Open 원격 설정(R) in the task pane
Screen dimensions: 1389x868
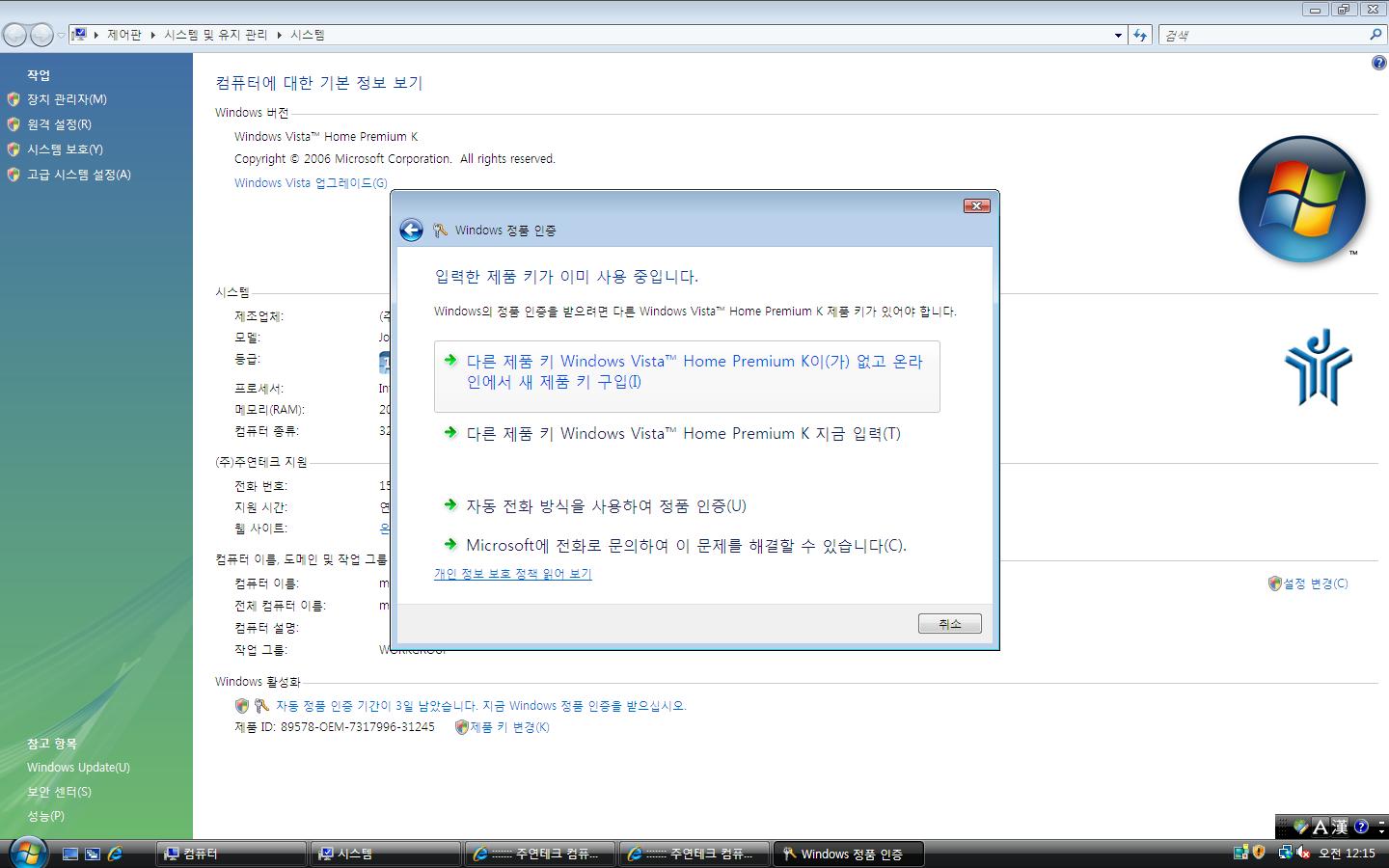coord(59,124)
